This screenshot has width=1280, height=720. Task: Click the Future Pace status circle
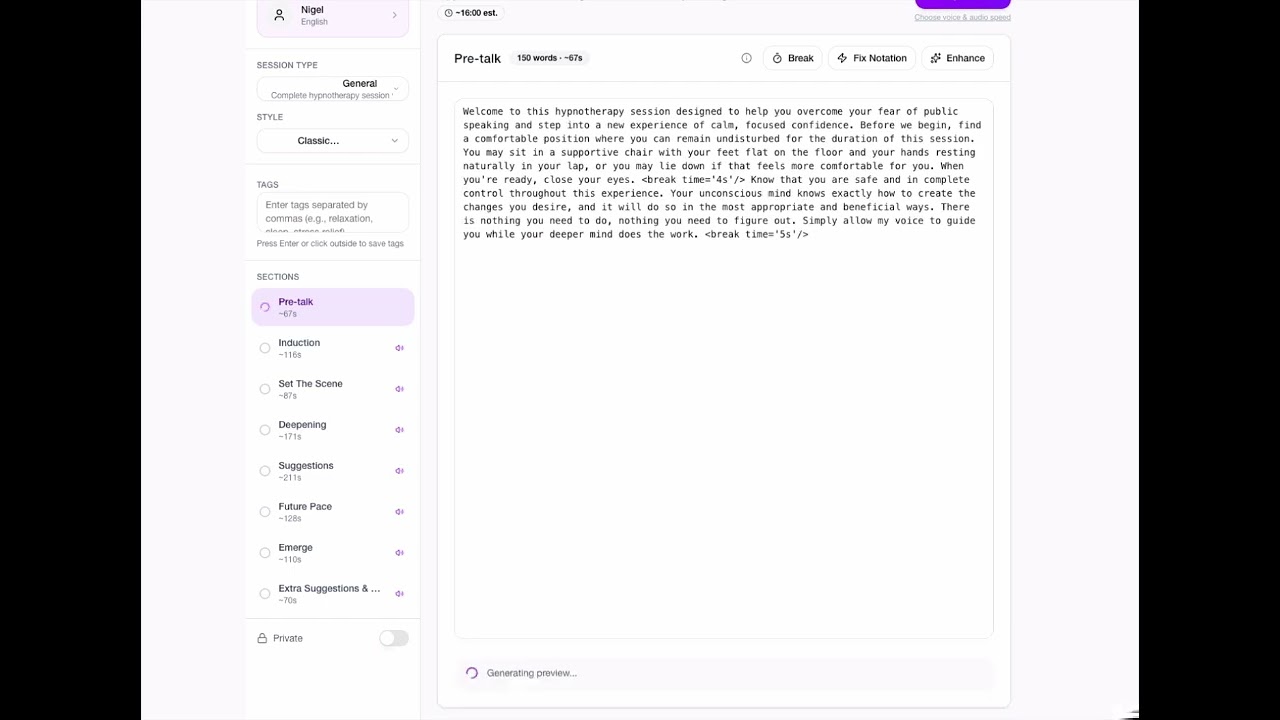pyautogui.click(x=265, y=512)
